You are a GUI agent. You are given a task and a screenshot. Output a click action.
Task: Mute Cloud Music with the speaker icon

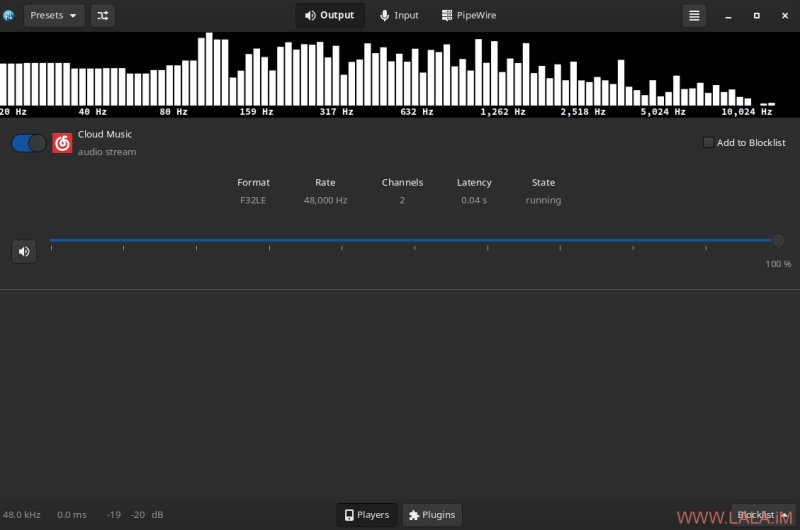[x=24, y=251]
